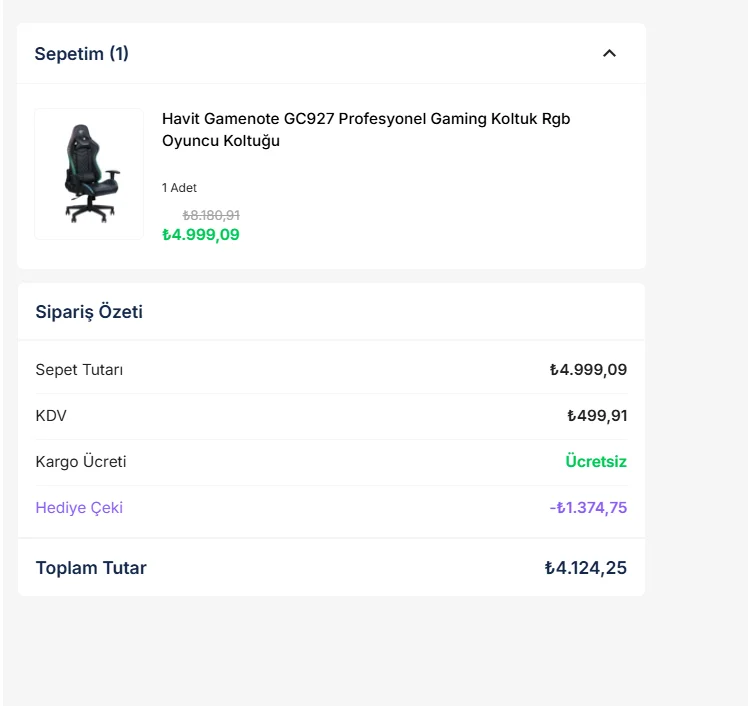748x706 pixels.
Task: Click the Sipariş Özeti heading
Action: click(89, 312)
